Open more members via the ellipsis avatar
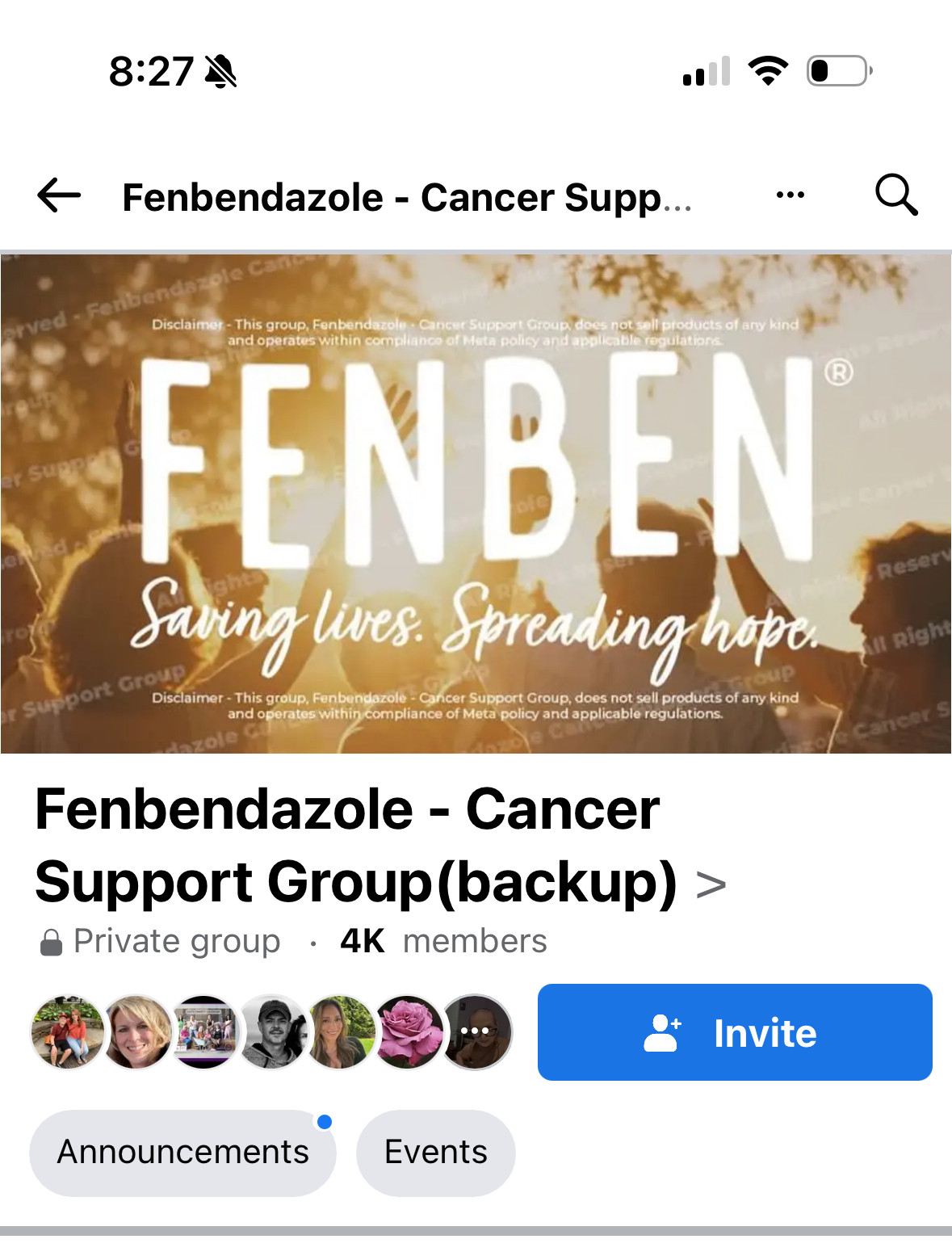The width and height of the screenshot is (952, 1256). [476, 1031]
